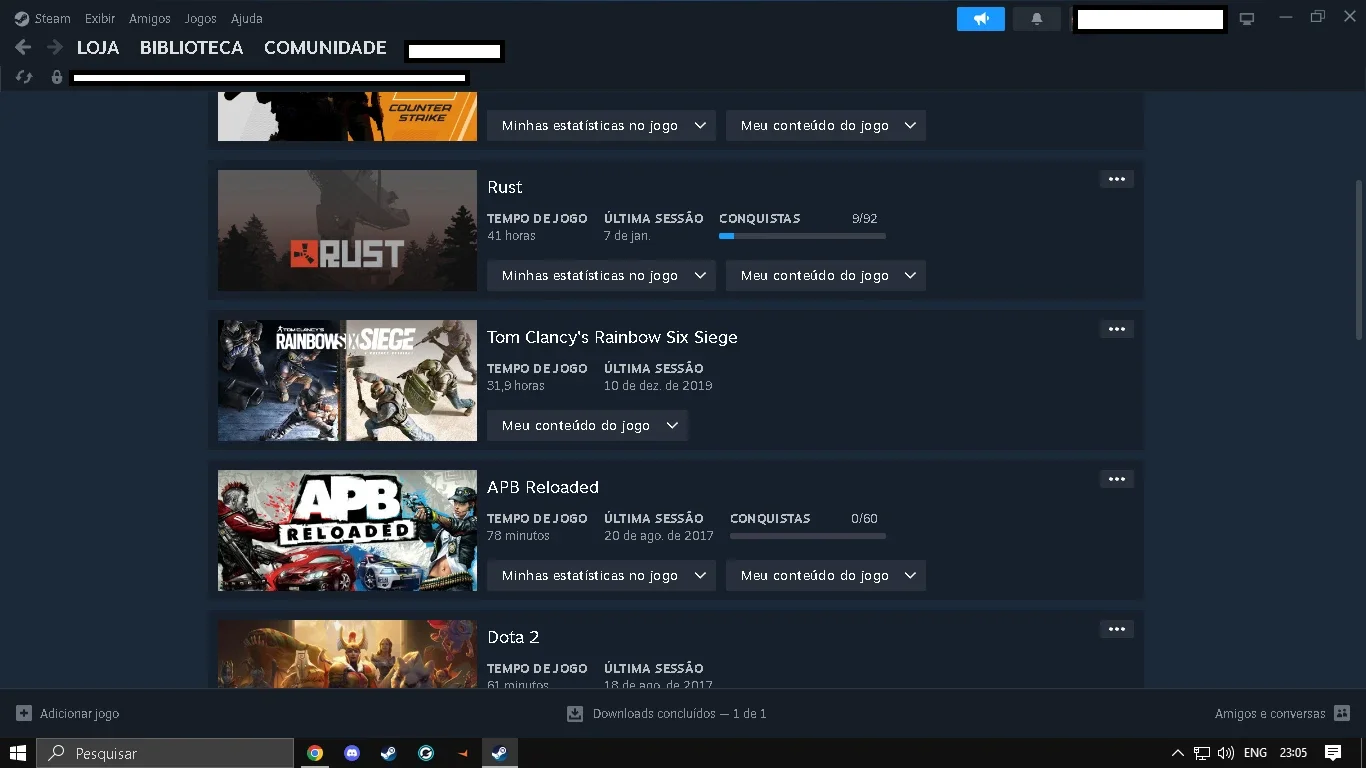
Task: Open Windows Start menu
Action: pos(18,753)
